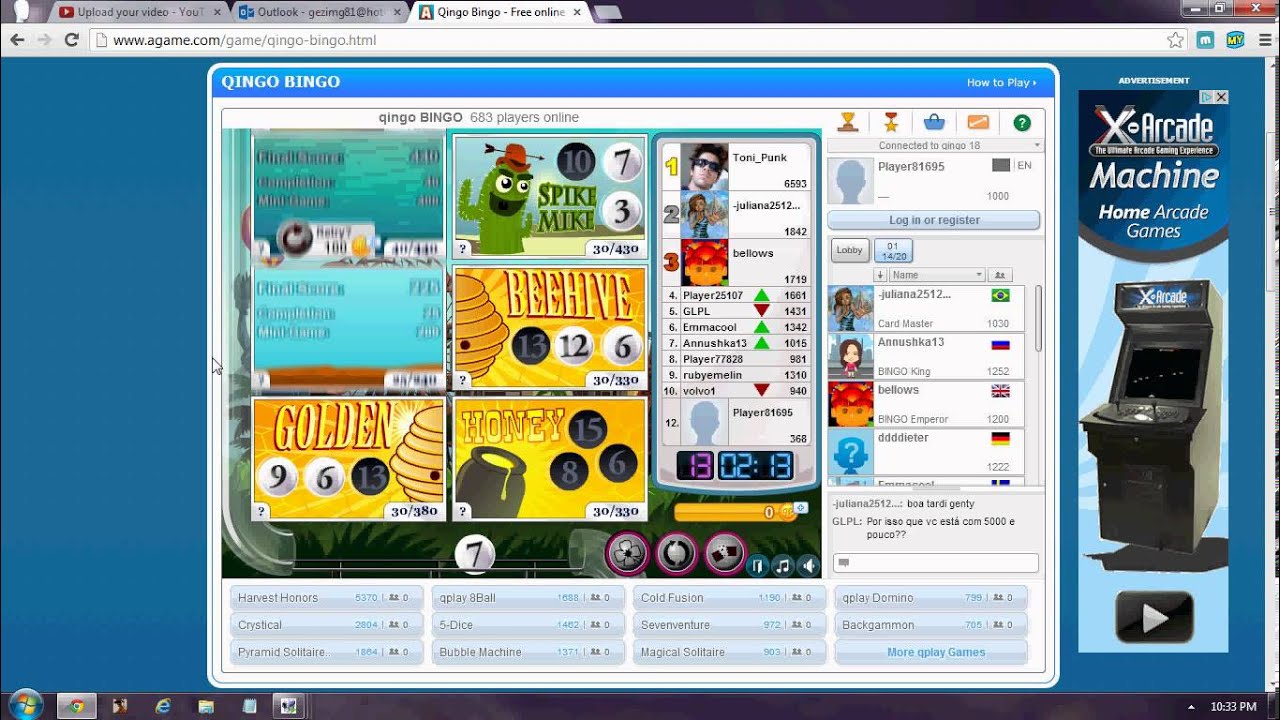Switch to the Outlook browser tab
1280x720 pixels.
322,12
